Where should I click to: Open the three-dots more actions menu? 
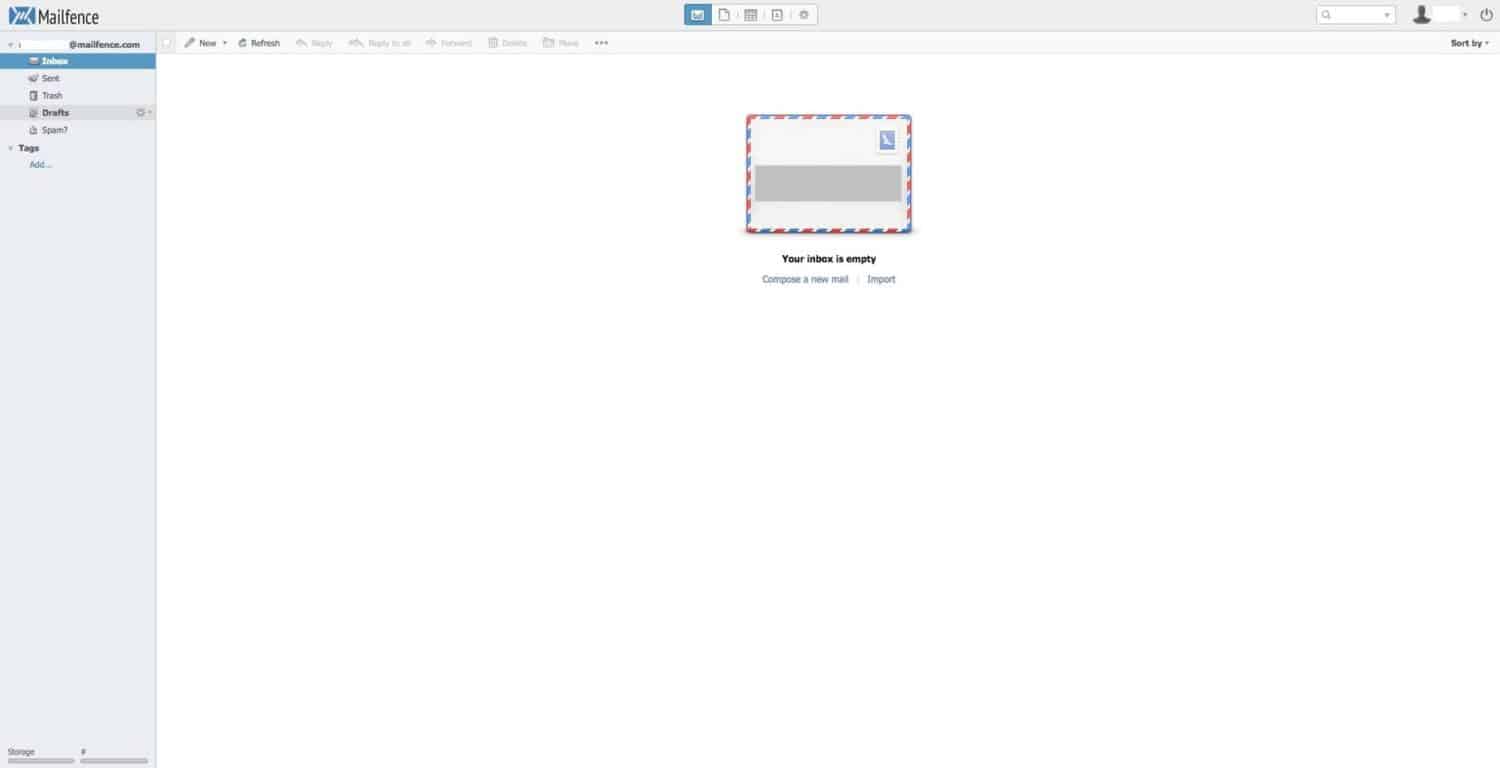point(601,43)
